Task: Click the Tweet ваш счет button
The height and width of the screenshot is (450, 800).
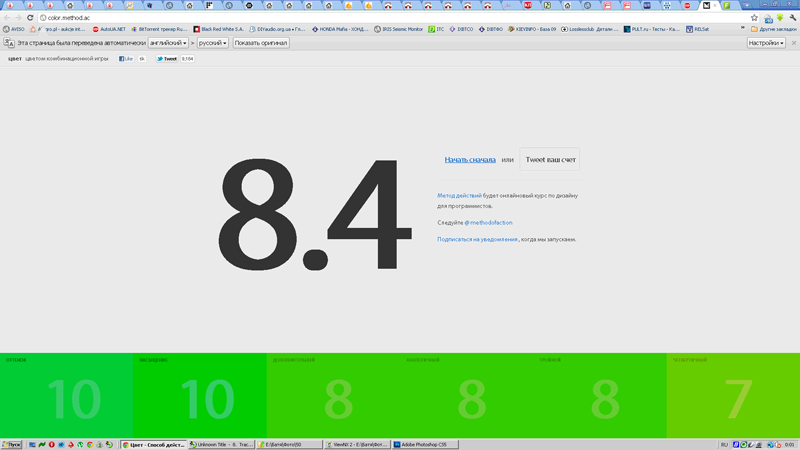Action: pyautogui.click(x=549, y=160)
